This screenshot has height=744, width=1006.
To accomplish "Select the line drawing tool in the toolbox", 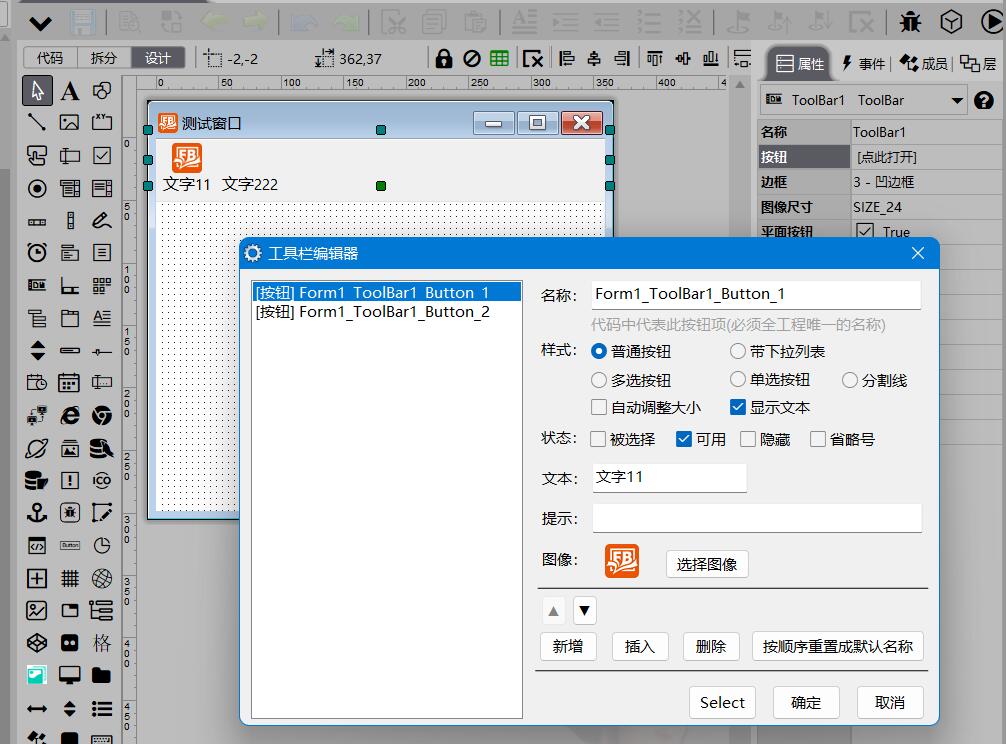I will point(36,122).
